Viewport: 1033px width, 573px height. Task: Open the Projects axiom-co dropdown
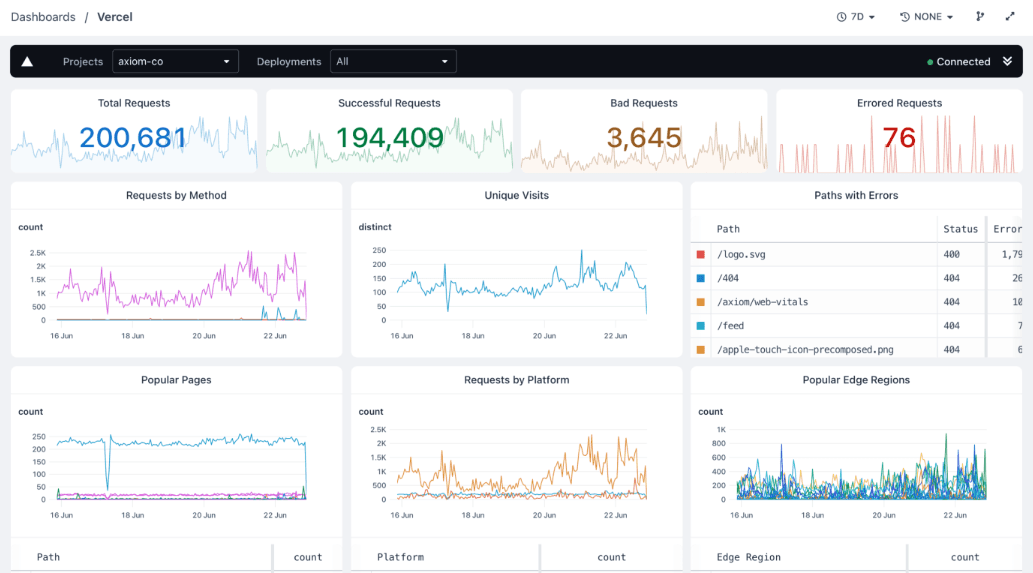[175, 62]
